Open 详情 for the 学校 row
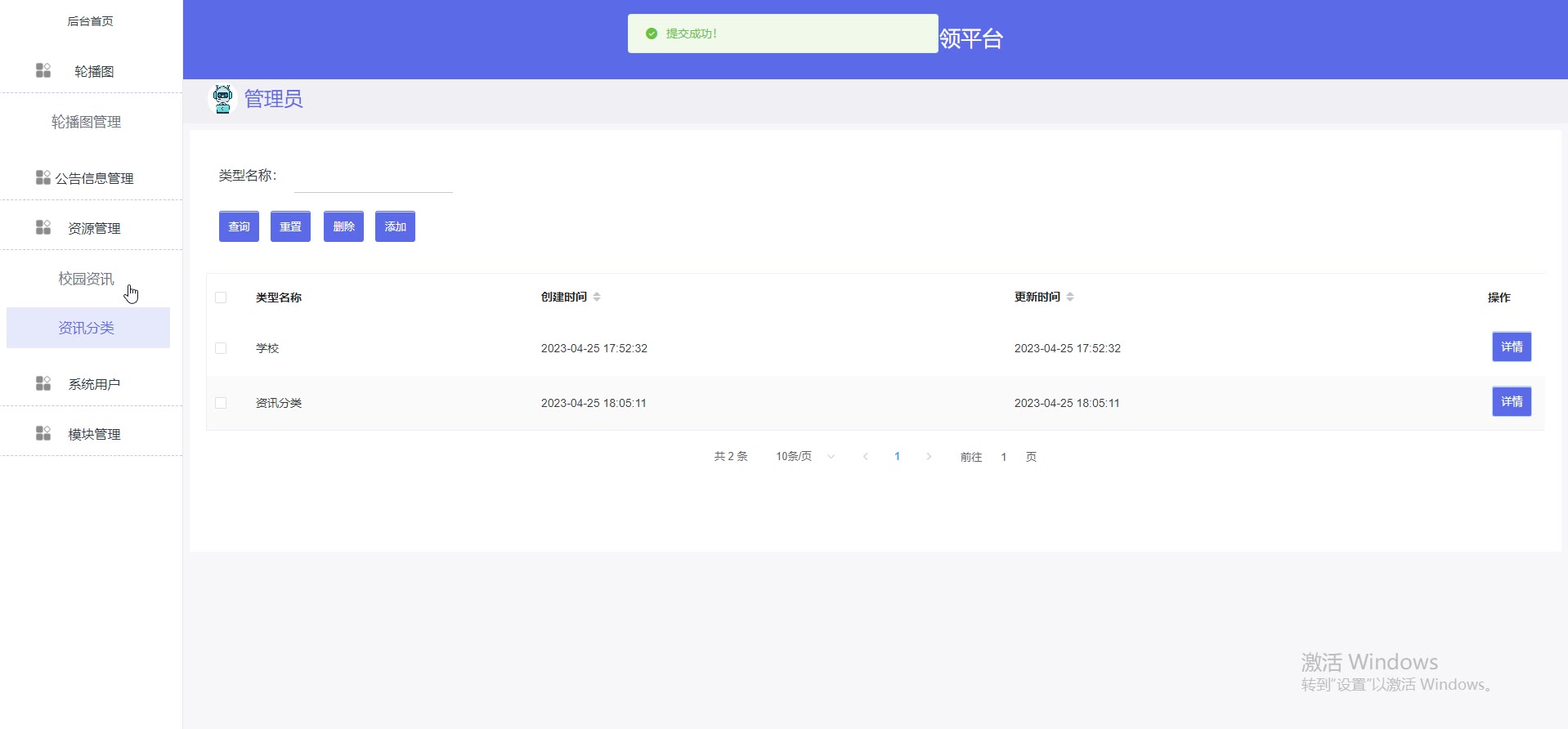The width and height of the screenshot is (1568, 729). [1511, 347]
